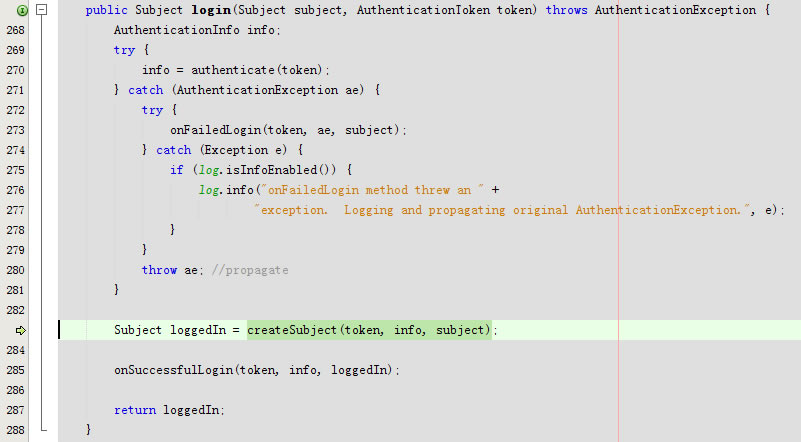Screen dimensions: 801x442
Task: Click the //propagate comment
Action: pos(250,270)
